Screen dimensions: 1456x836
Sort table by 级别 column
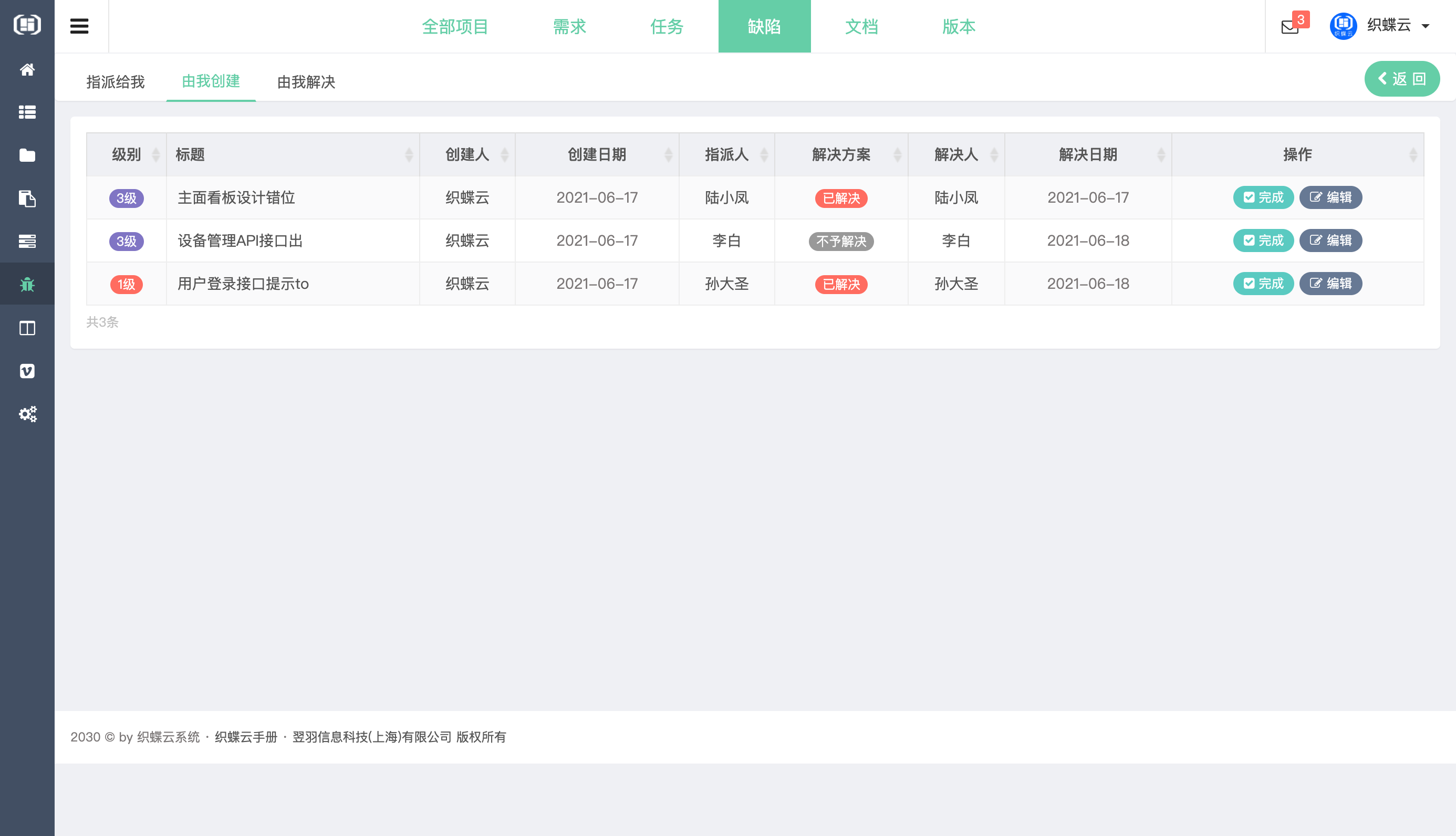click(126, 154)
